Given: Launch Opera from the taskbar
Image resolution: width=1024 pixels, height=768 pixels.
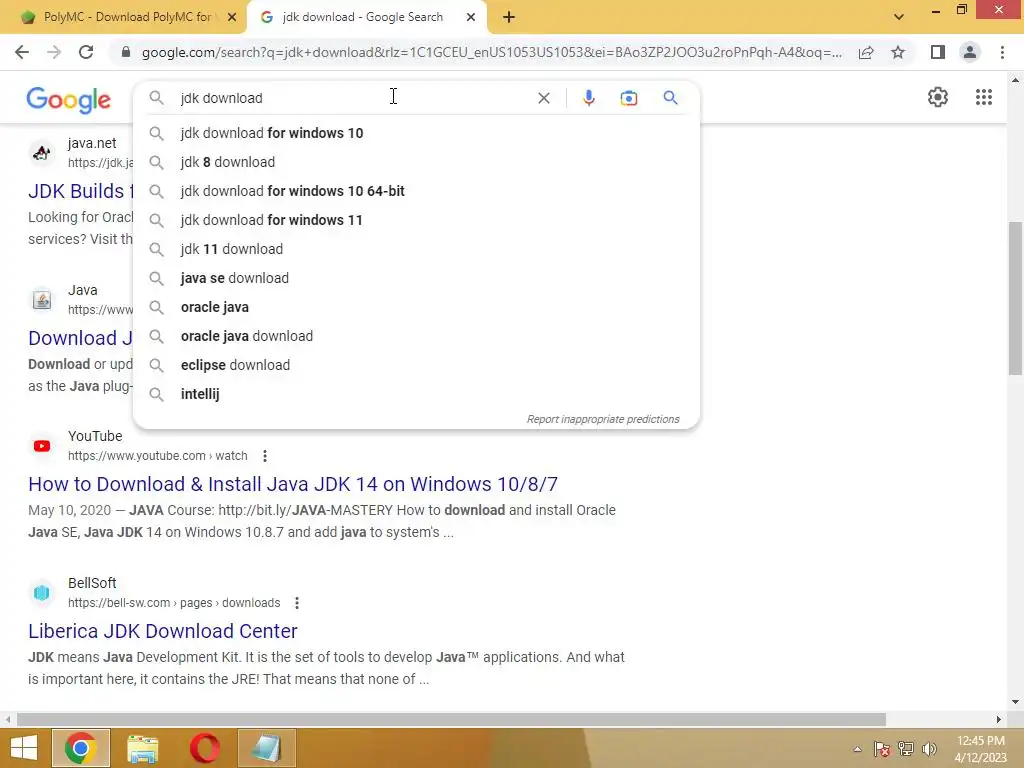Looking at the screenshot, I should click(204, 748).
